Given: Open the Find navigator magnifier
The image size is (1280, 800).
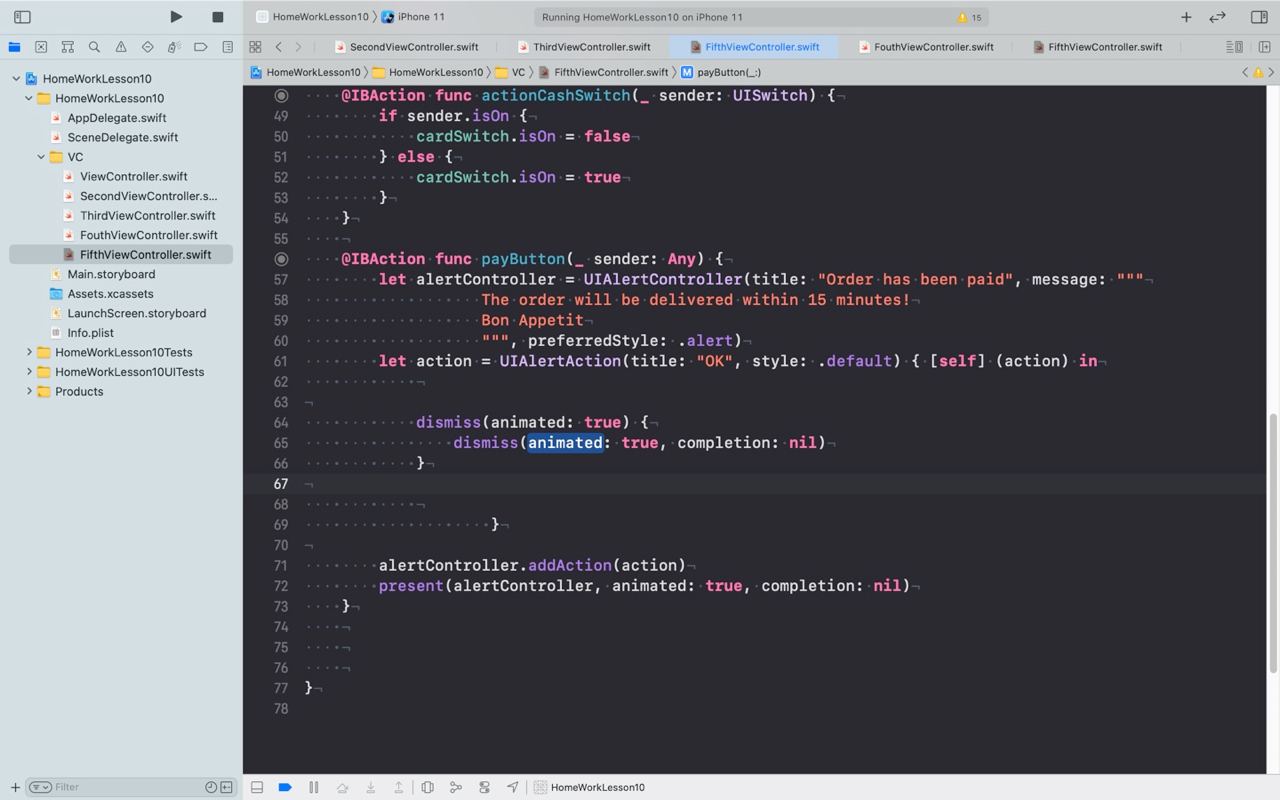Looking at the screenshot, I should (94, 47).
